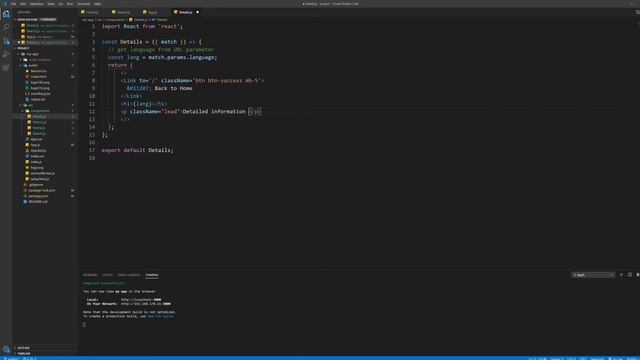This screenshot has width=640, height=360.
Task: Click the Git branch indicator in the status bar
Action: click(x=11, y=358)
